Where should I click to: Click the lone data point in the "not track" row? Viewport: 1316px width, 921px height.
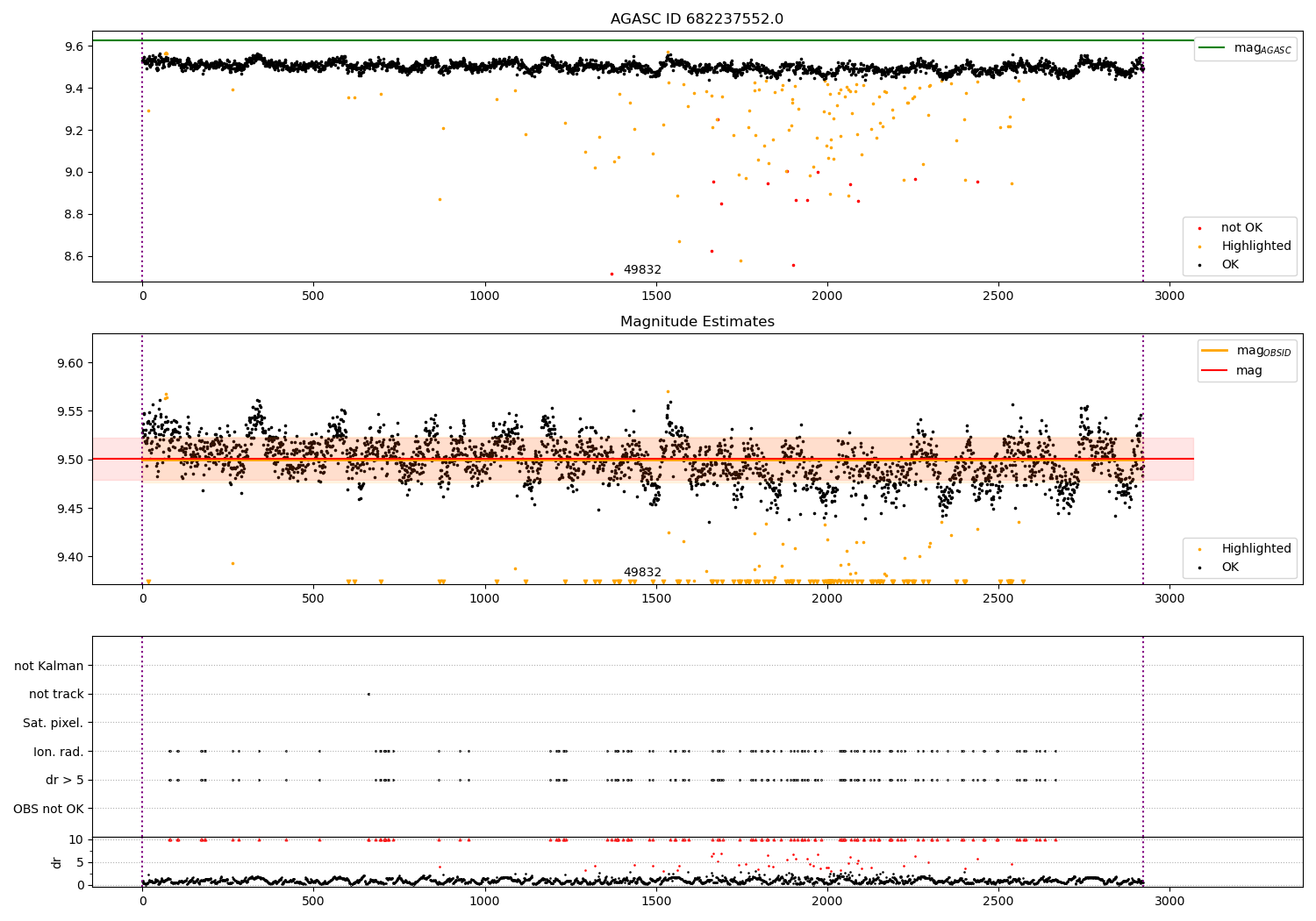pyautogui.click(x=368, y=695)
